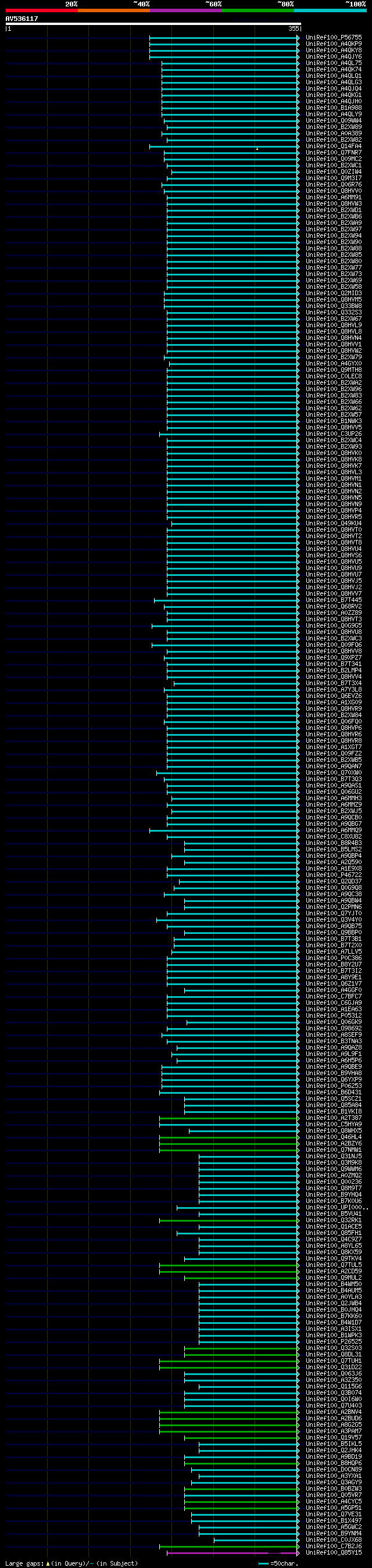Click the query end position 355
The height and width of the screenshot is (1568, 372).
click(294, 28)
